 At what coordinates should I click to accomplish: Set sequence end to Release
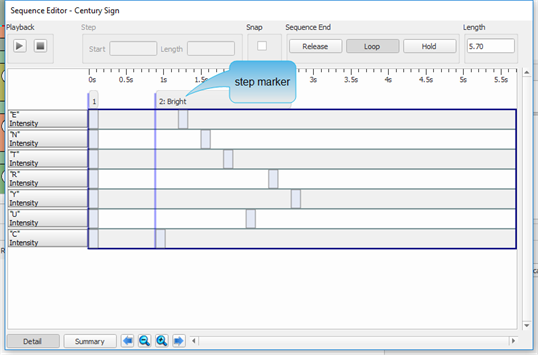pyautogui.click(x=315, y=46)
